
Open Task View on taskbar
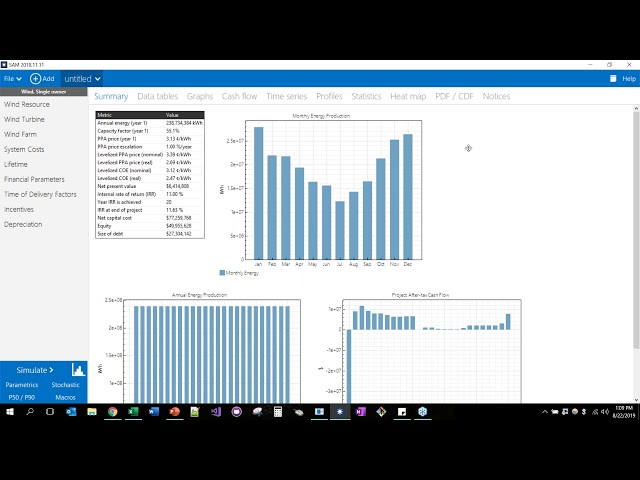point(50,412)
